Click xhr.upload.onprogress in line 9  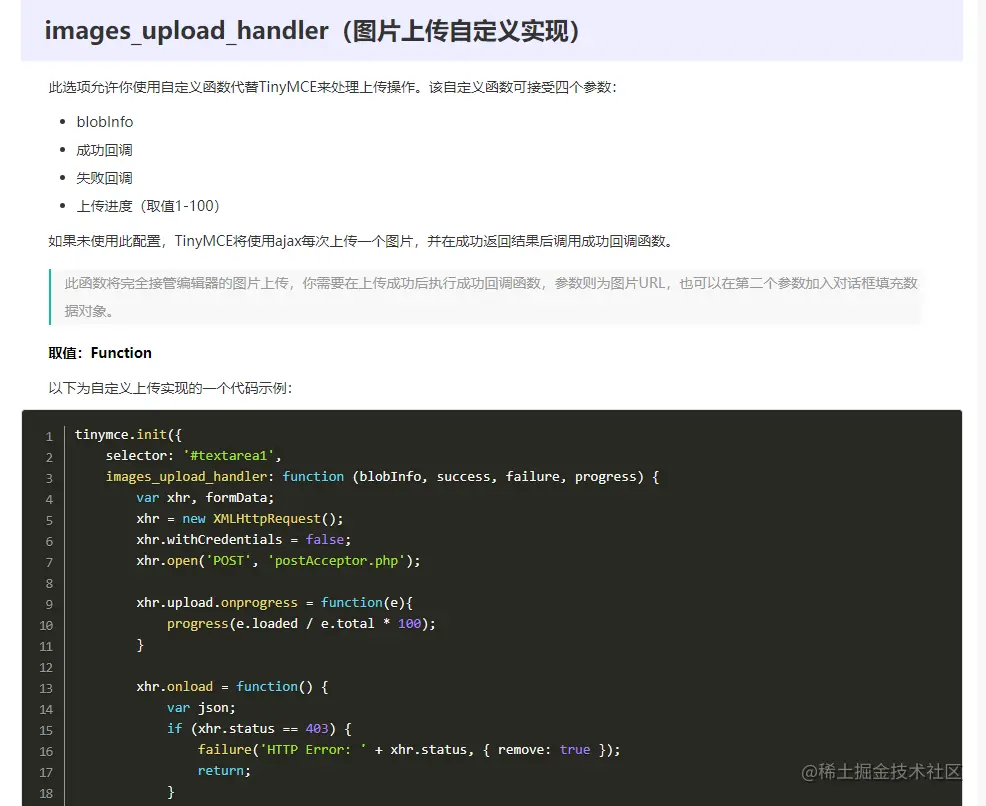pyautogui.click(x=217, y=603)
